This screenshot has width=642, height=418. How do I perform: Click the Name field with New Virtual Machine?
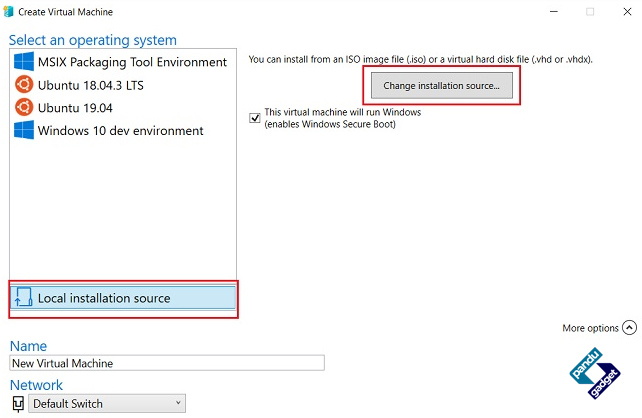click(167, 363)
